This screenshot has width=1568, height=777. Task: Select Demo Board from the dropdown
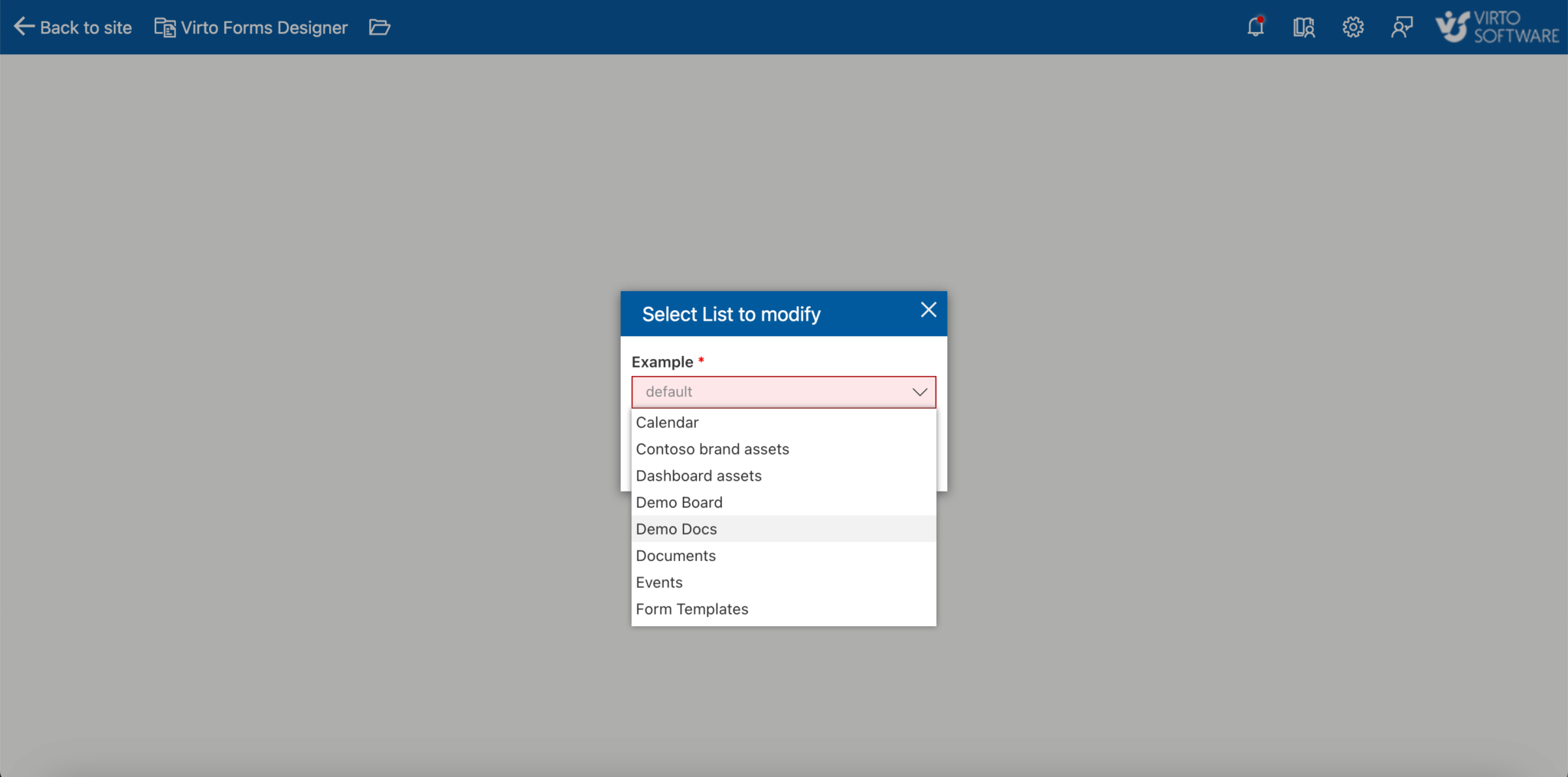point(678,502)
